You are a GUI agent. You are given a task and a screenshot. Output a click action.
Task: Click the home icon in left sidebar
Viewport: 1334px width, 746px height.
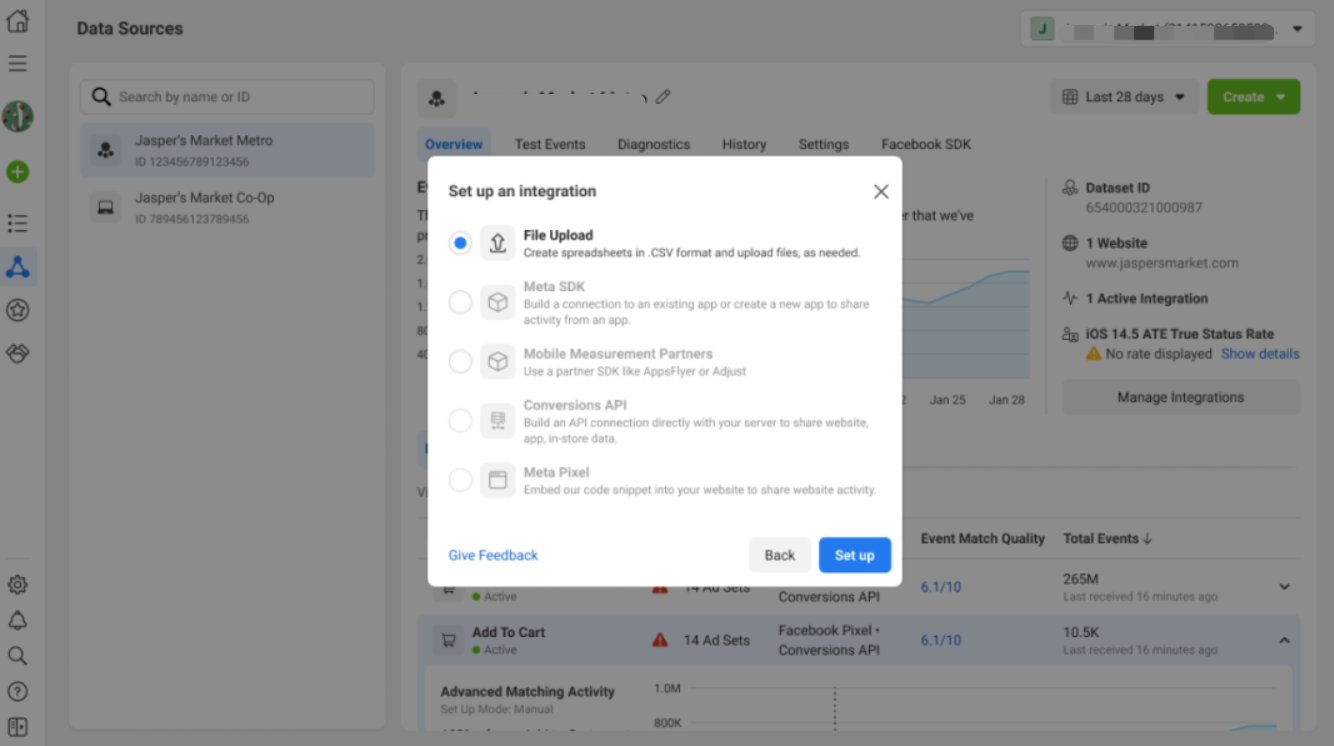[x=18, y=21]
